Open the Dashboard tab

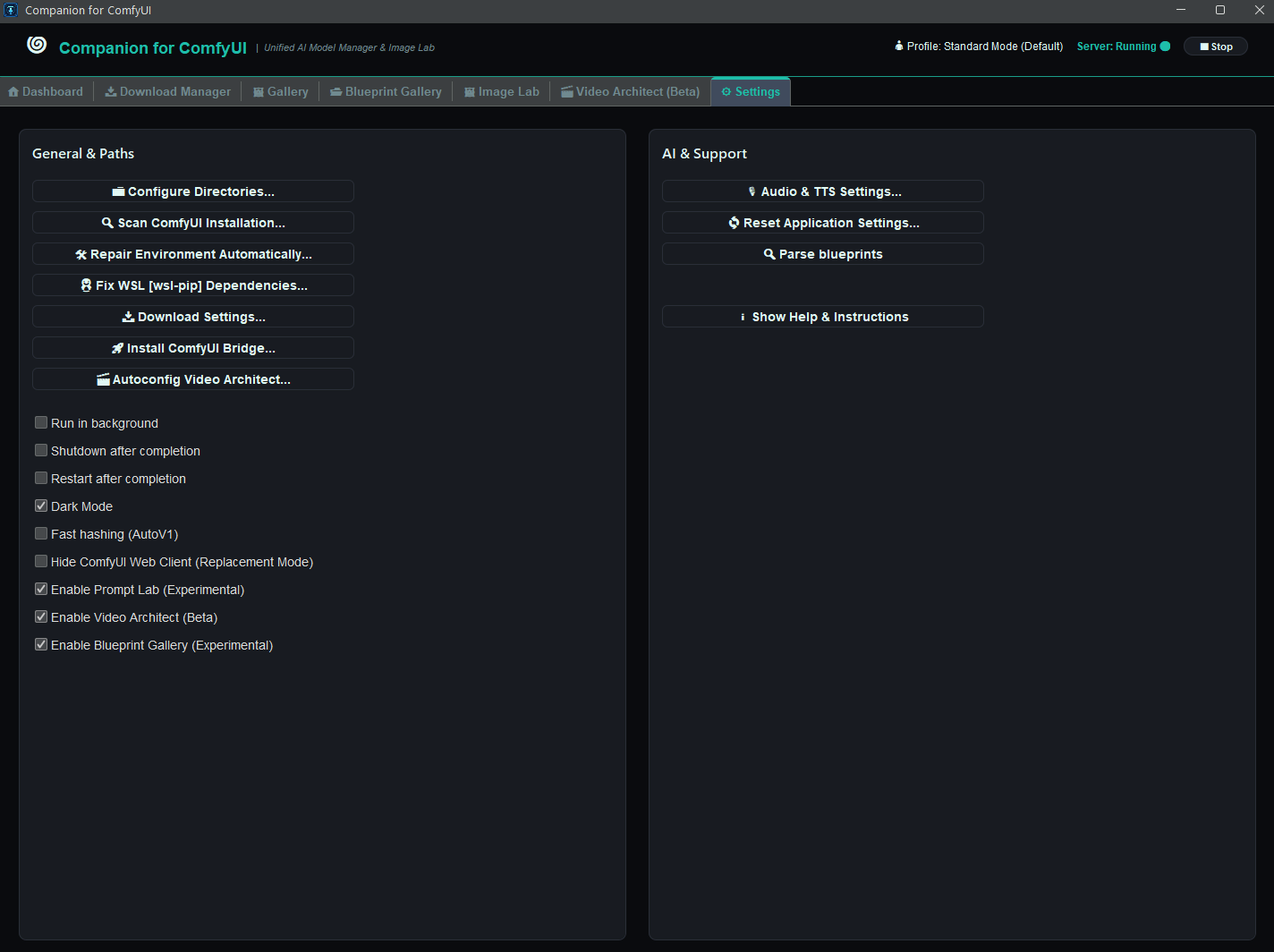coord(46,91)
